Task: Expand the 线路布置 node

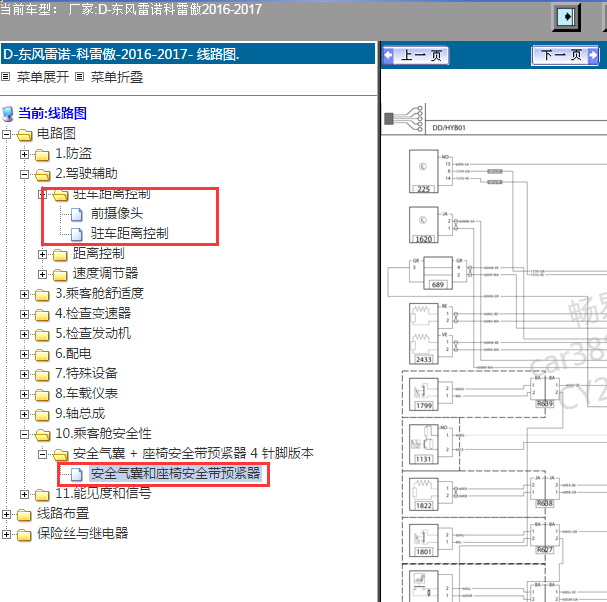Action: point(6,515)
